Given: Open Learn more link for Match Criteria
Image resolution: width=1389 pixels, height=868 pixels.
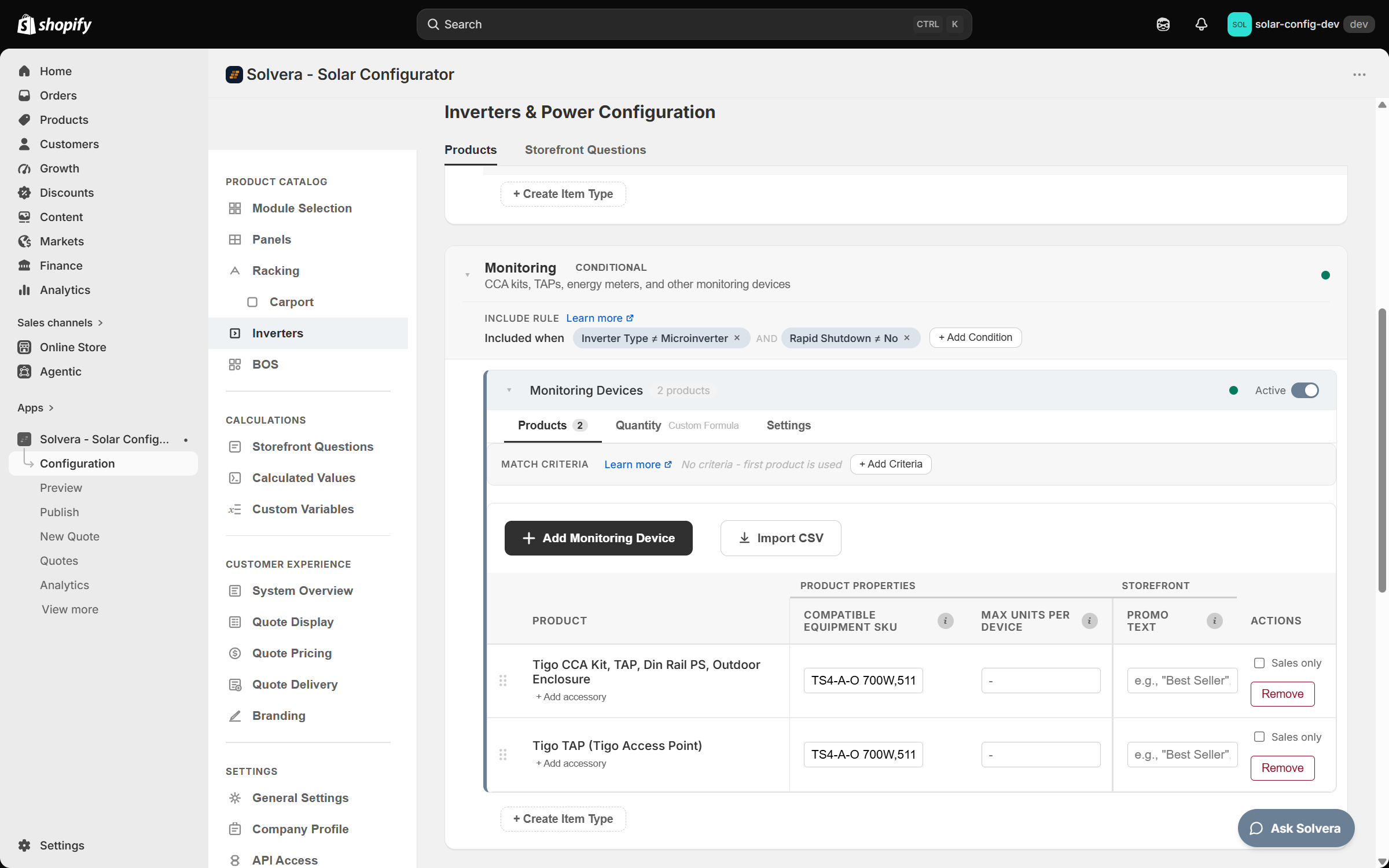Looking at the screenshot, I should 638,465.
